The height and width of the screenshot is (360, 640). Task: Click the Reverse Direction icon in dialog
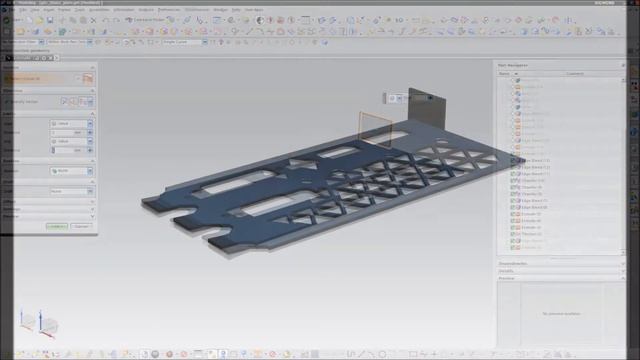[x=64, y=101]
